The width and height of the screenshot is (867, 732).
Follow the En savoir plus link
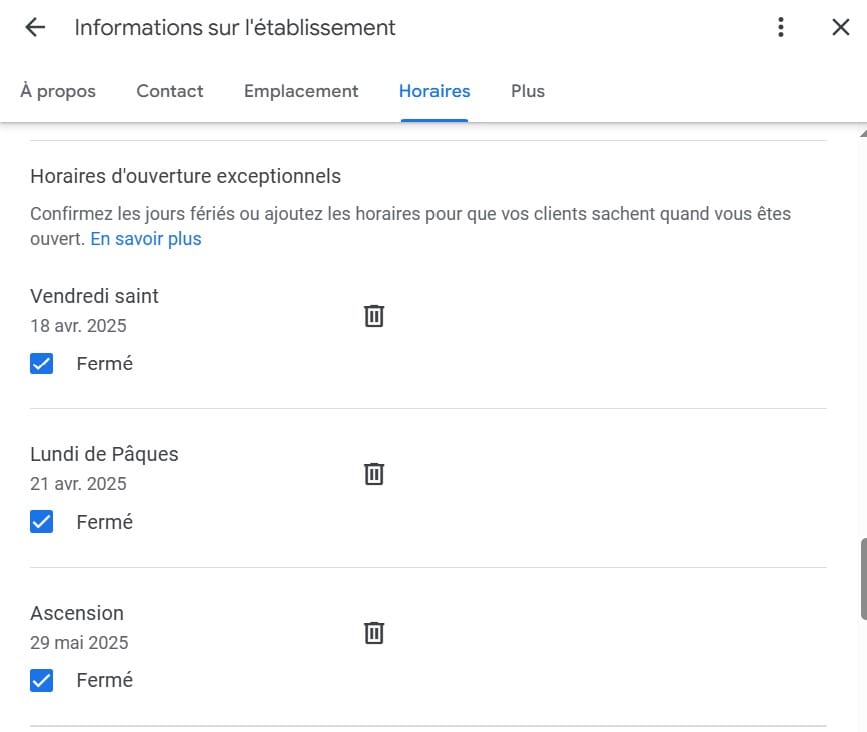146,239
